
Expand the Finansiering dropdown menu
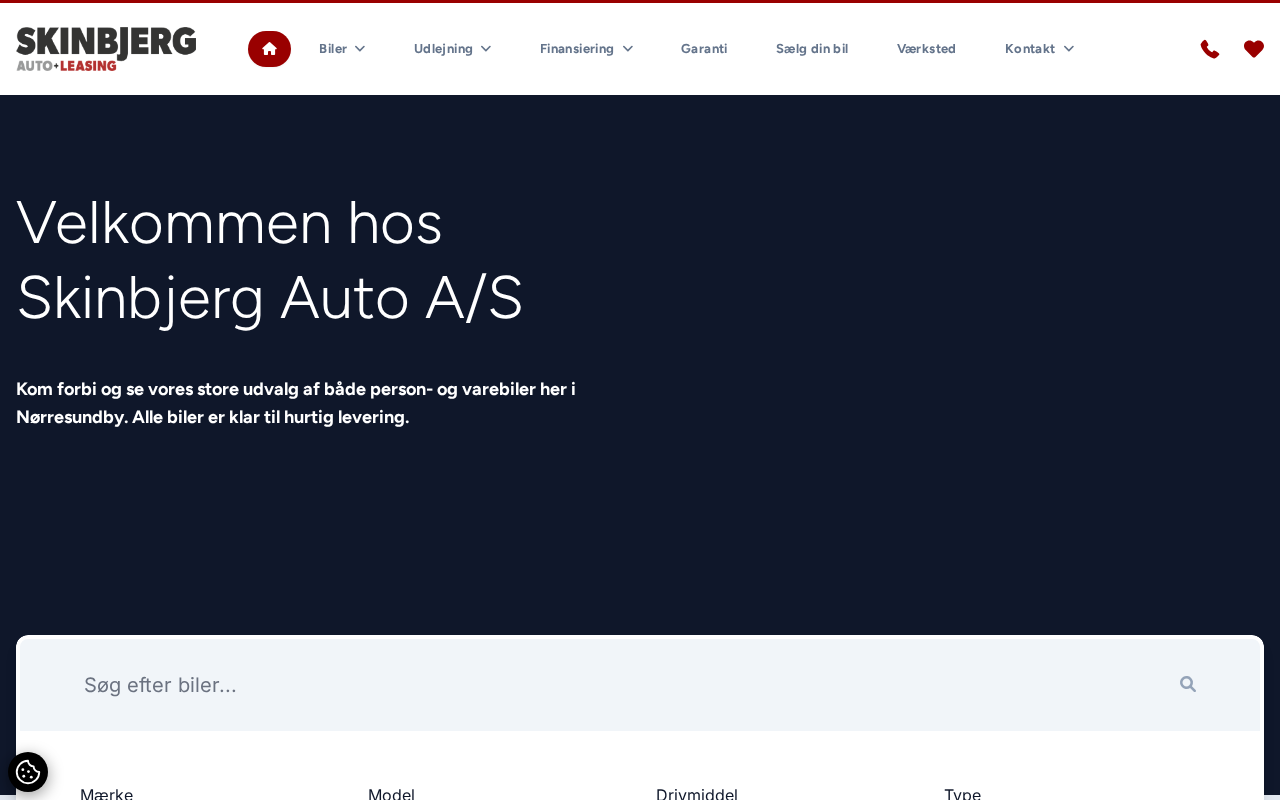pyautogui.click(x=586, y=49)
